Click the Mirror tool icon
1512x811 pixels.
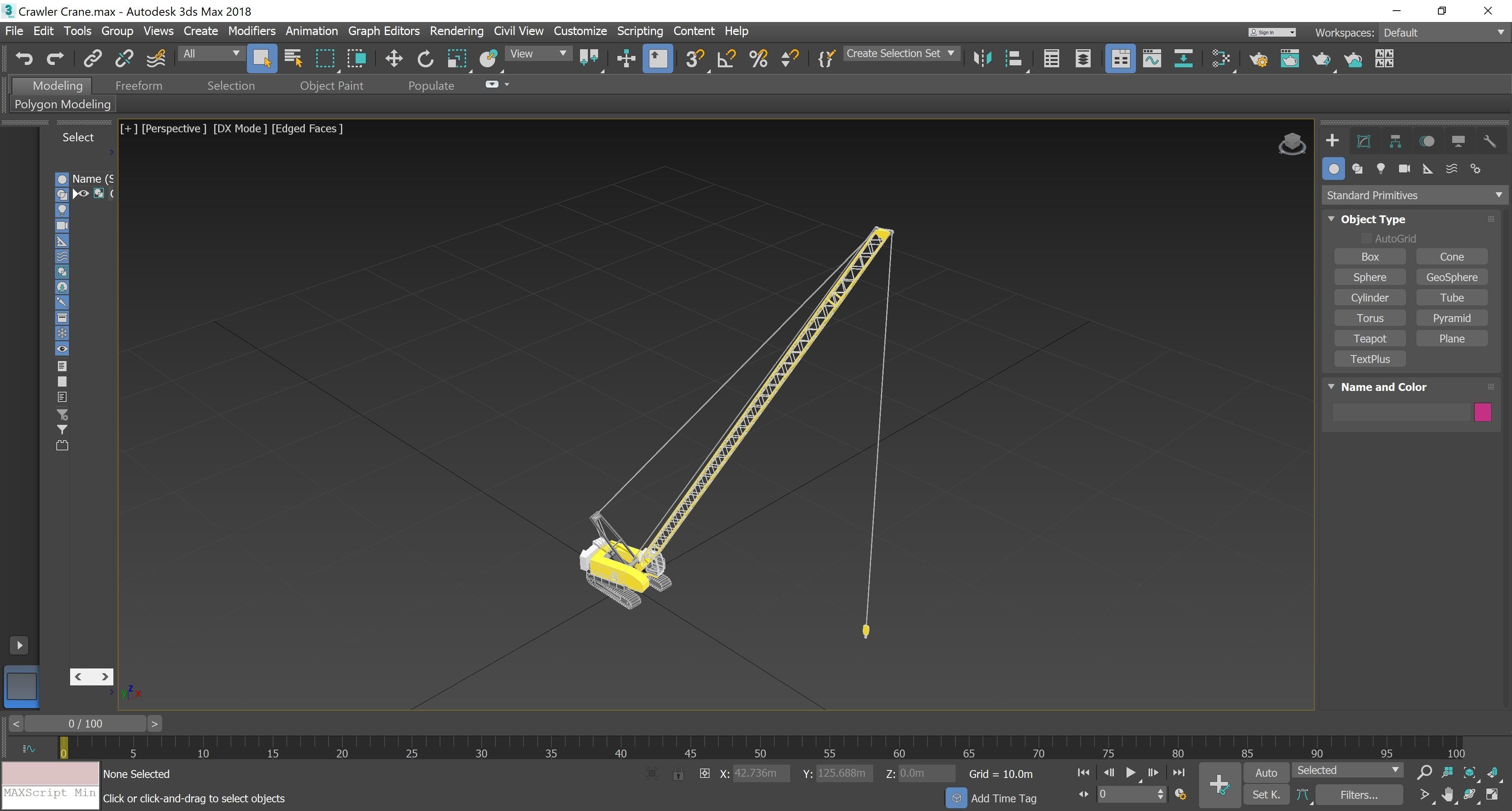(x=982, y=58)
